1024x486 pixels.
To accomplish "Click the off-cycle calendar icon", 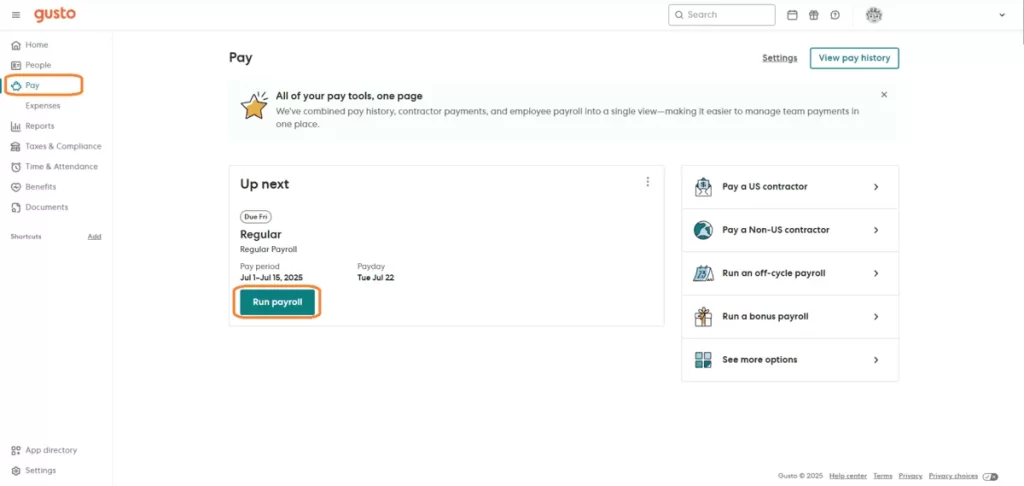I will point(703,273).
